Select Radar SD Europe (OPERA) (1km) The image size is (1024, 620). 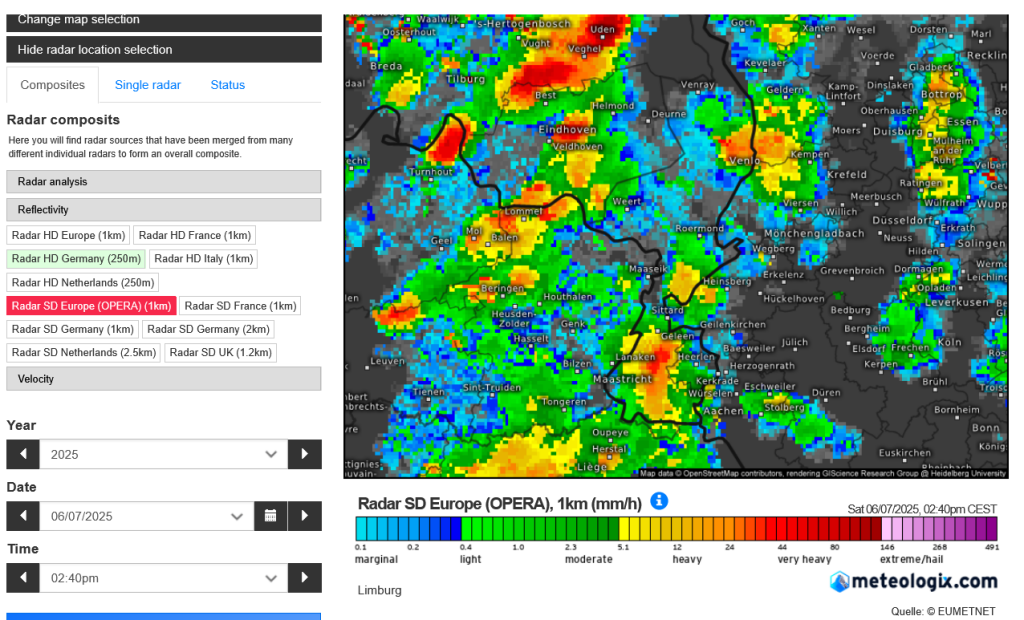(x=91, y=306)
